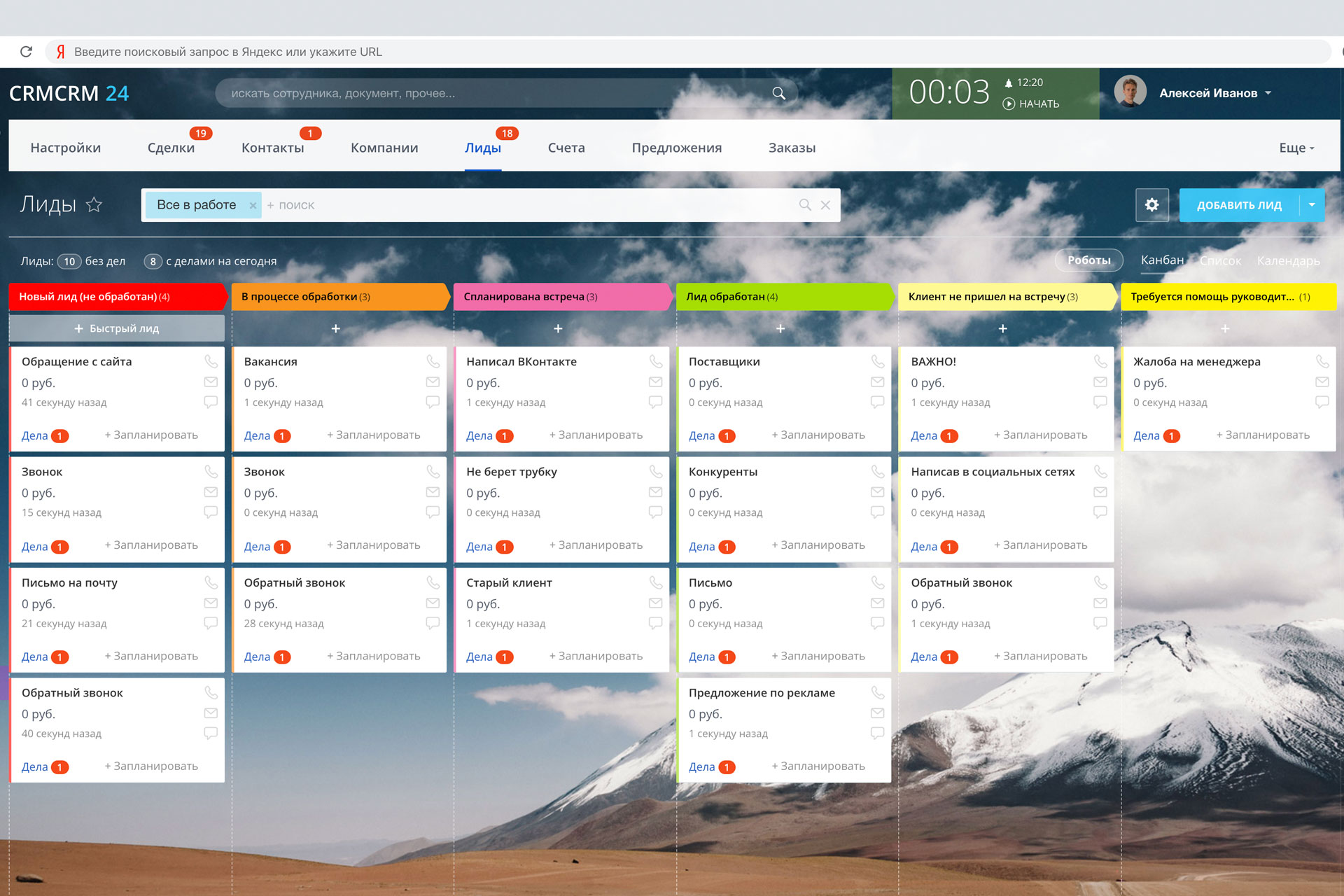The image size is (1344, 896).
Task: Click the search magnifier in top search bar
Action: (x=778, y=93)
